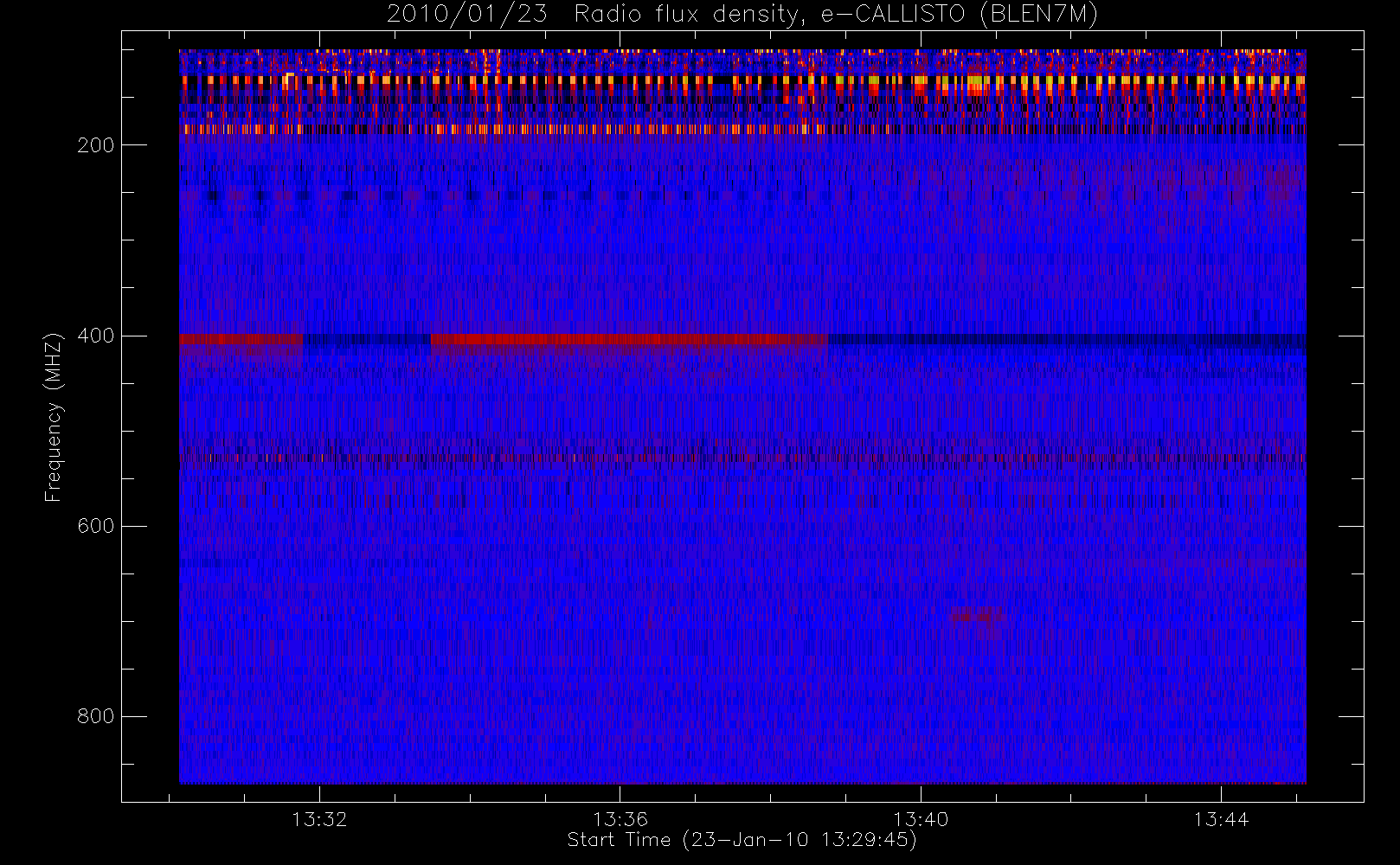Click the 800 frequency tick label
The image size is (1400, 865).
[96, 716]
